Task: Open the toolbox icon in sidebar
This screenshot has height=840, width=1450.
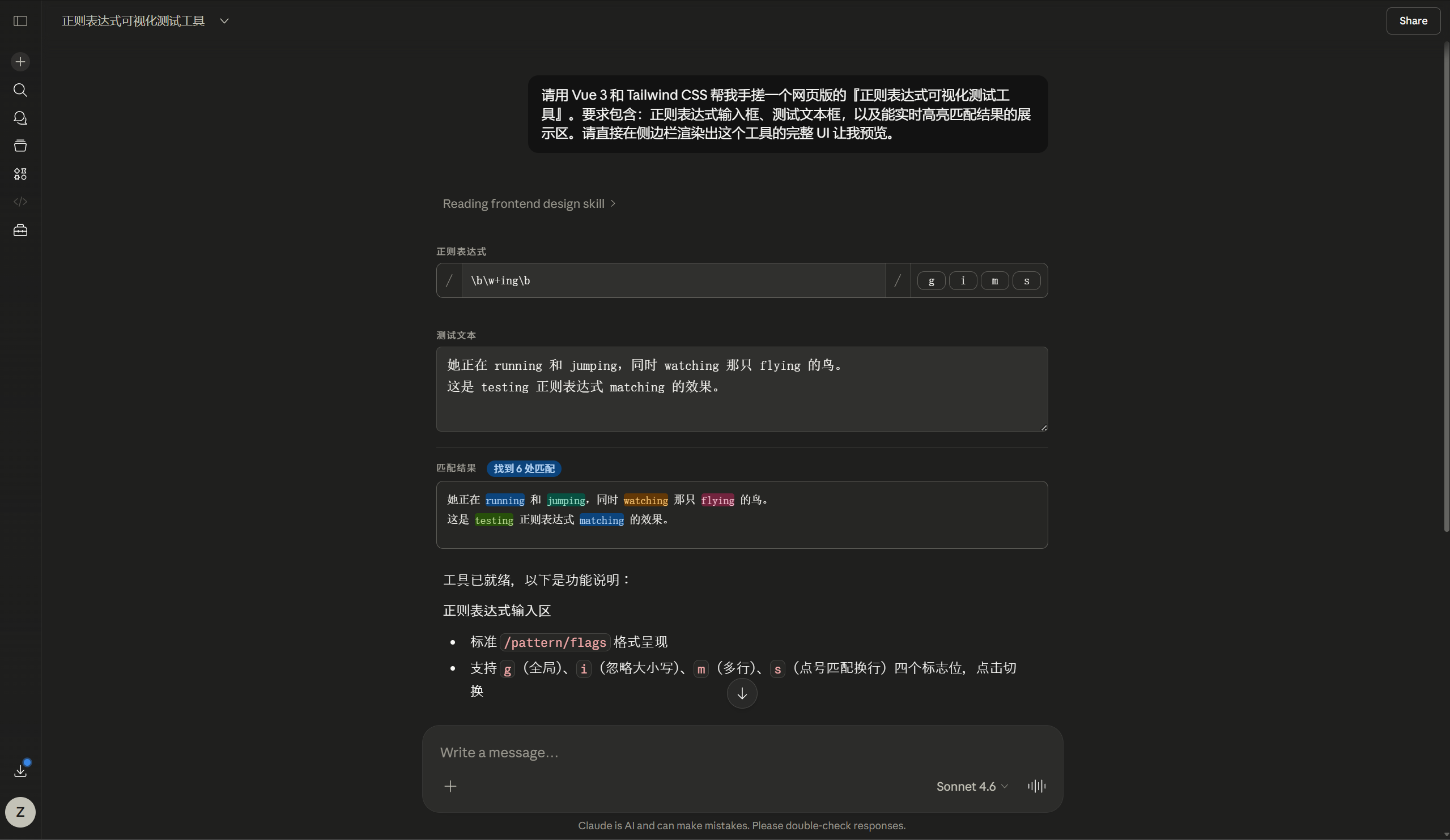Action: (x=20, y=230)
